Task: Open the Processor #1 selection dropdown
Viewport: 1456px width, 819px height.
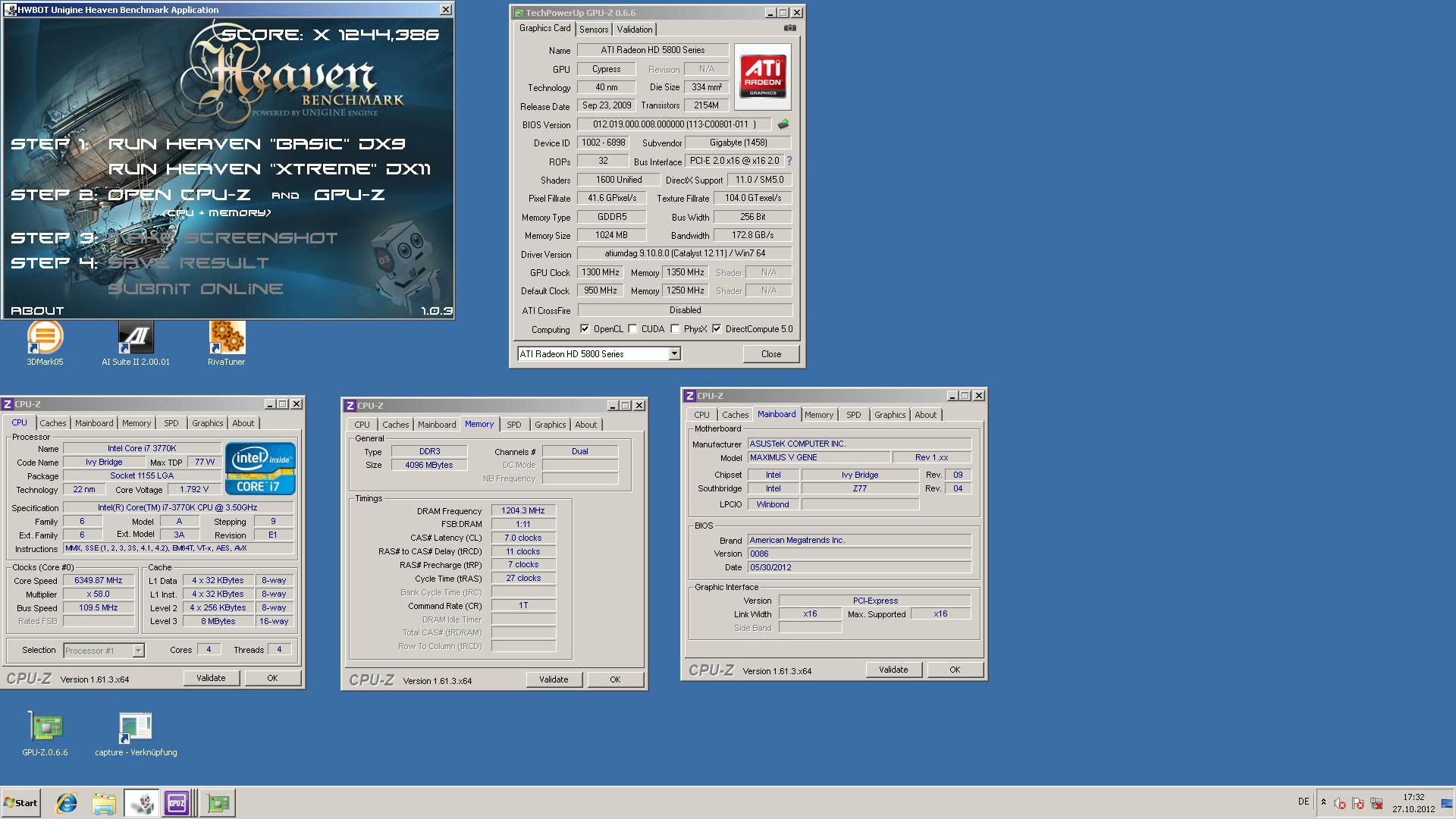Action: pos(104,651)
